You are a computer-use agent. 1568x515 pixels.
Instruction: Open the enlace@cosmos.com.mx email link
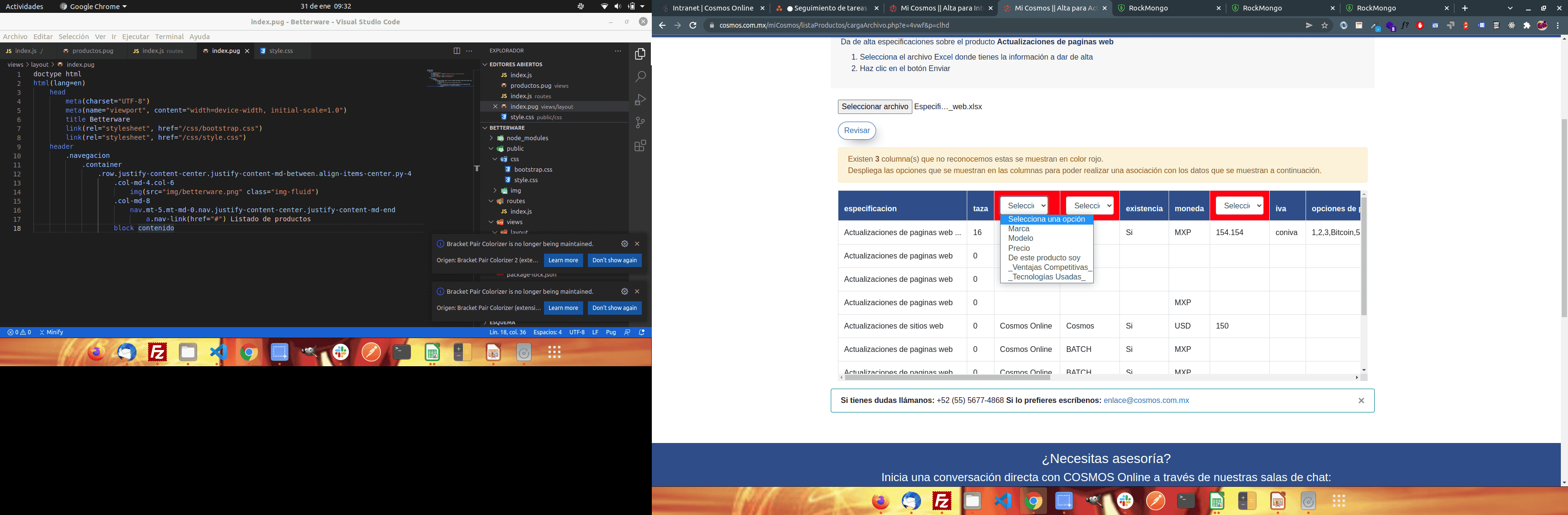(x=1146, y=401)
